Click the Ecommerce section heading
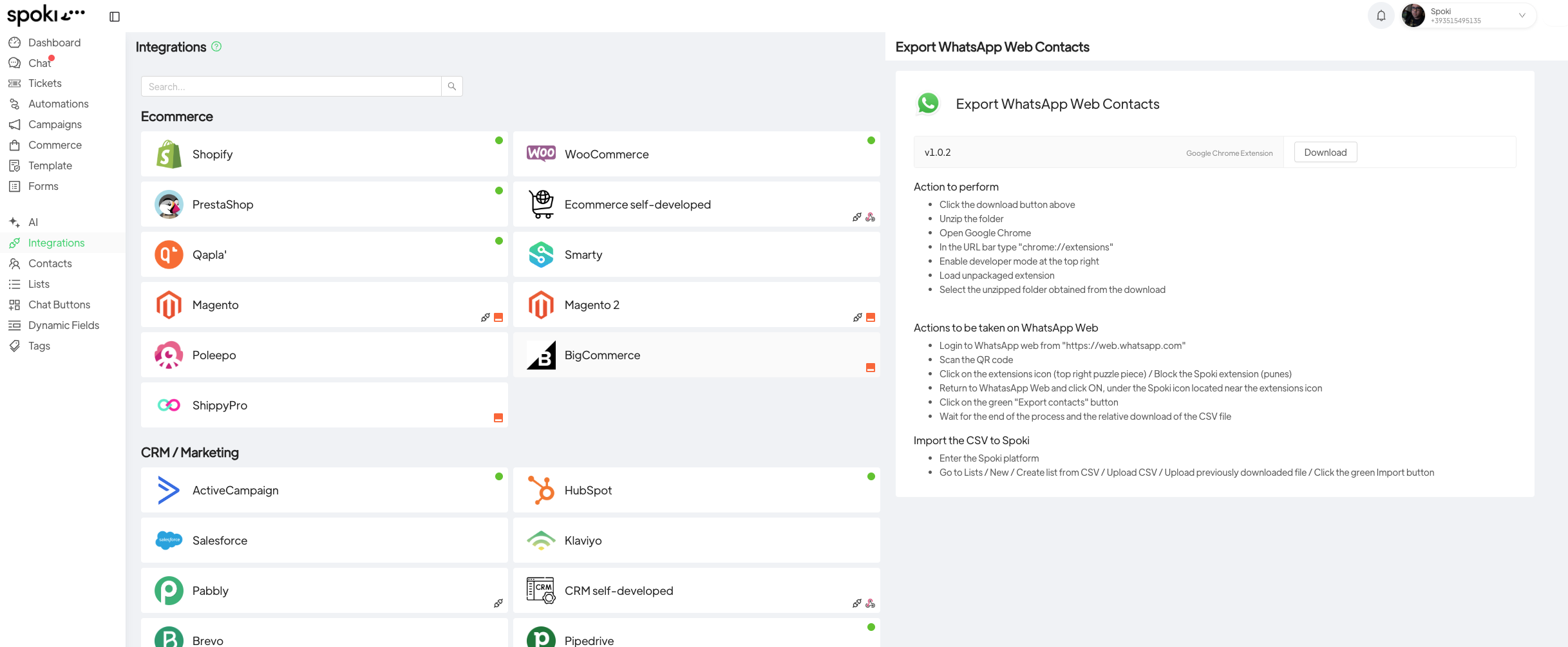The height and width of the screenshot is (647, 1568). (177, 117)
